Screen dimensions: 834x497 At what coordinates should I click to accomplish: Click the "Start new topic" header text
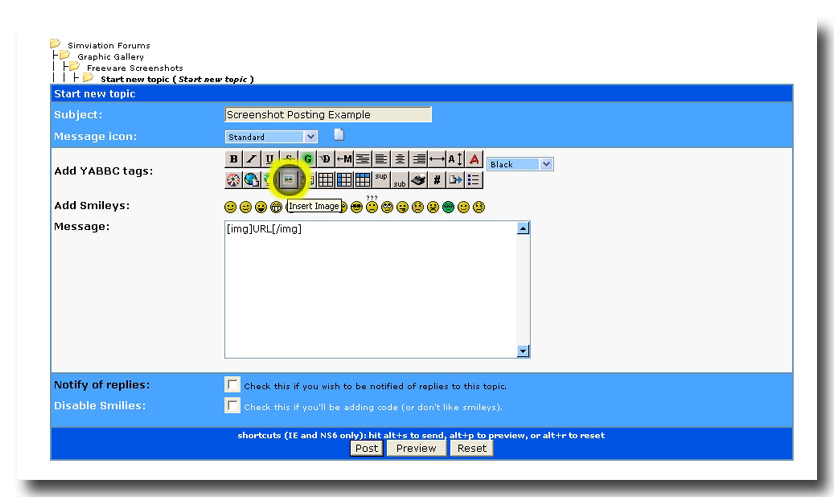click(x=95, y=94)
